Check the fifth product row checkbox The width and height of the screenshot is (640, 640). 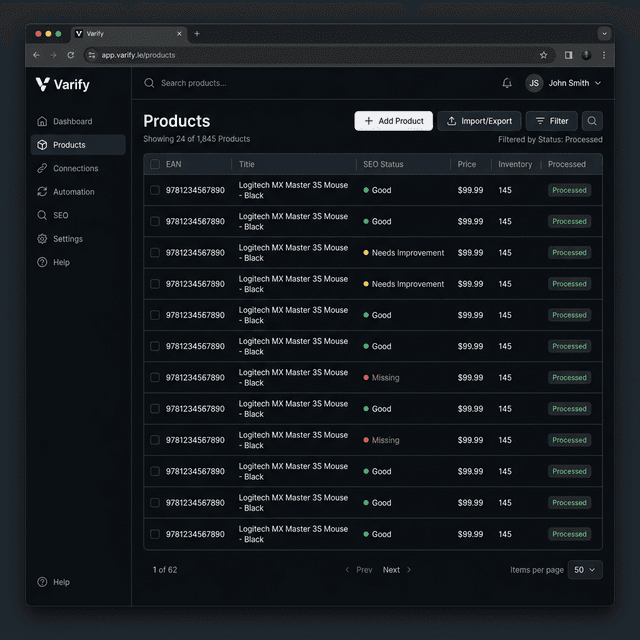click(x=155, y=315)
